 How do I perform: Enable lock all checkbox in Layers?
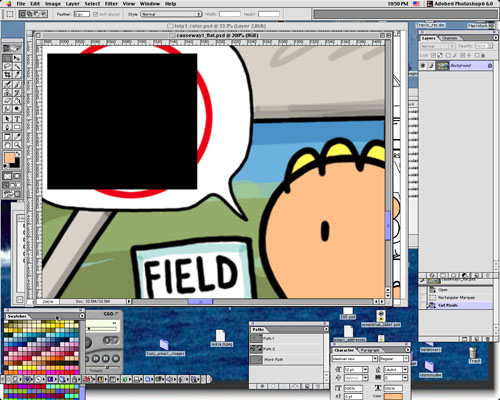(477, 55)
